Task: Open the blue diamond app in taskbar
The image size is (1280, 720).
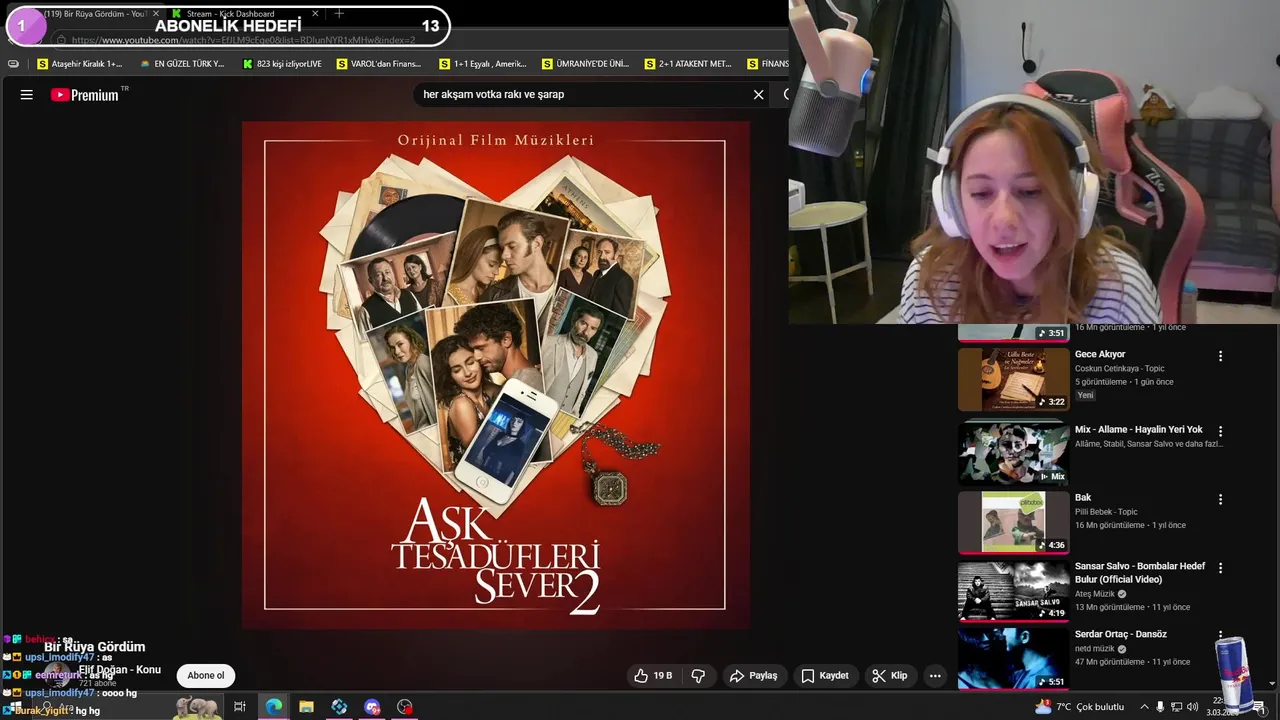Action: coord(339,707)
